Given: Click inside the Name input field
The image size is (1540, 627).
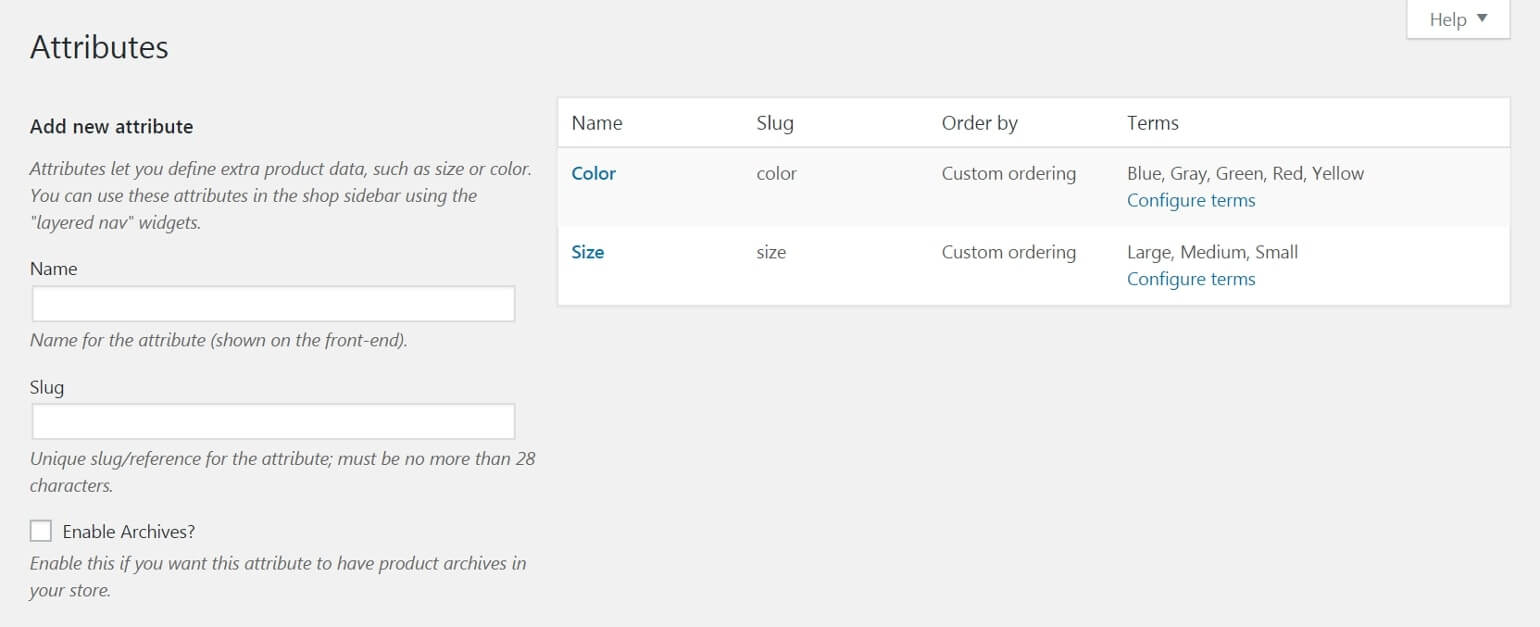Looking at the screenshot, I should point(272,303).
